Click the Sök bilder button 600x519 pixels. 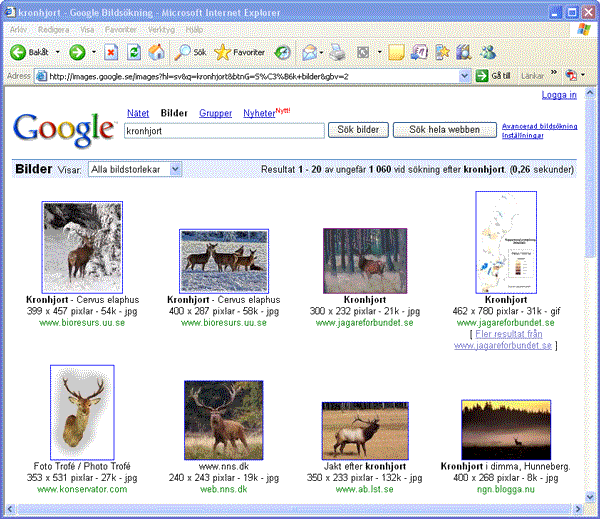tap(358, 130)
